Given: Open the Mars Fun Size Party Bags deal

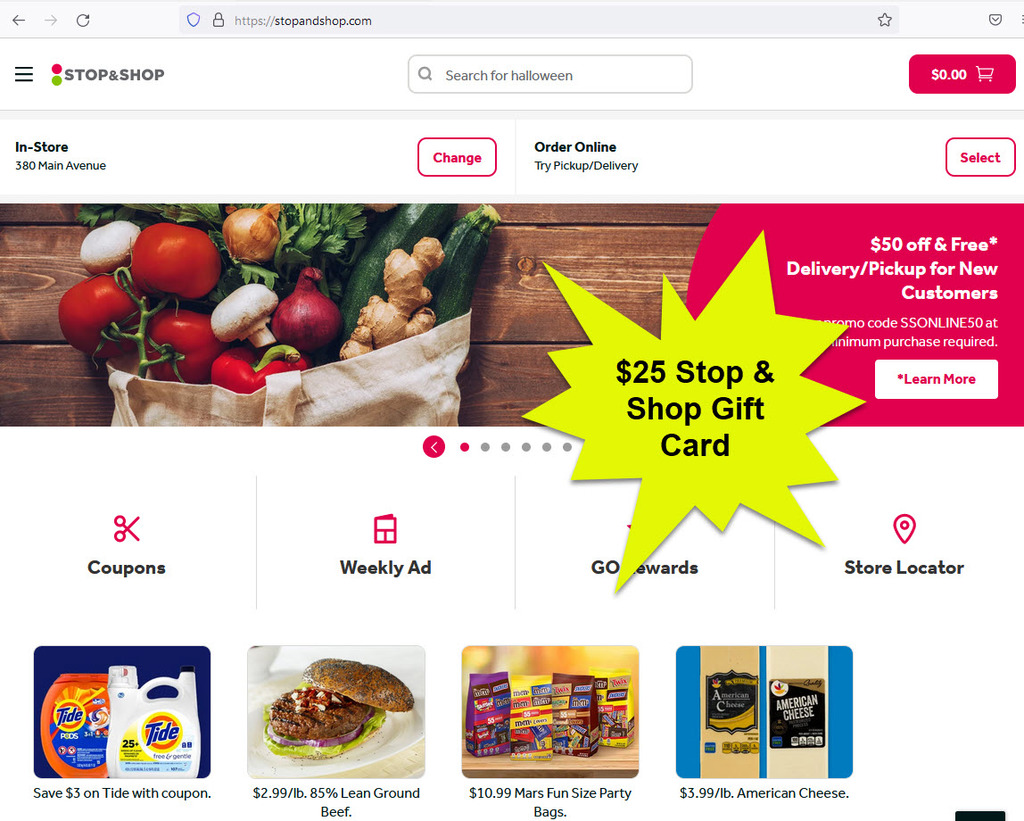Looking at the screenshot, I should pos(550,712).
